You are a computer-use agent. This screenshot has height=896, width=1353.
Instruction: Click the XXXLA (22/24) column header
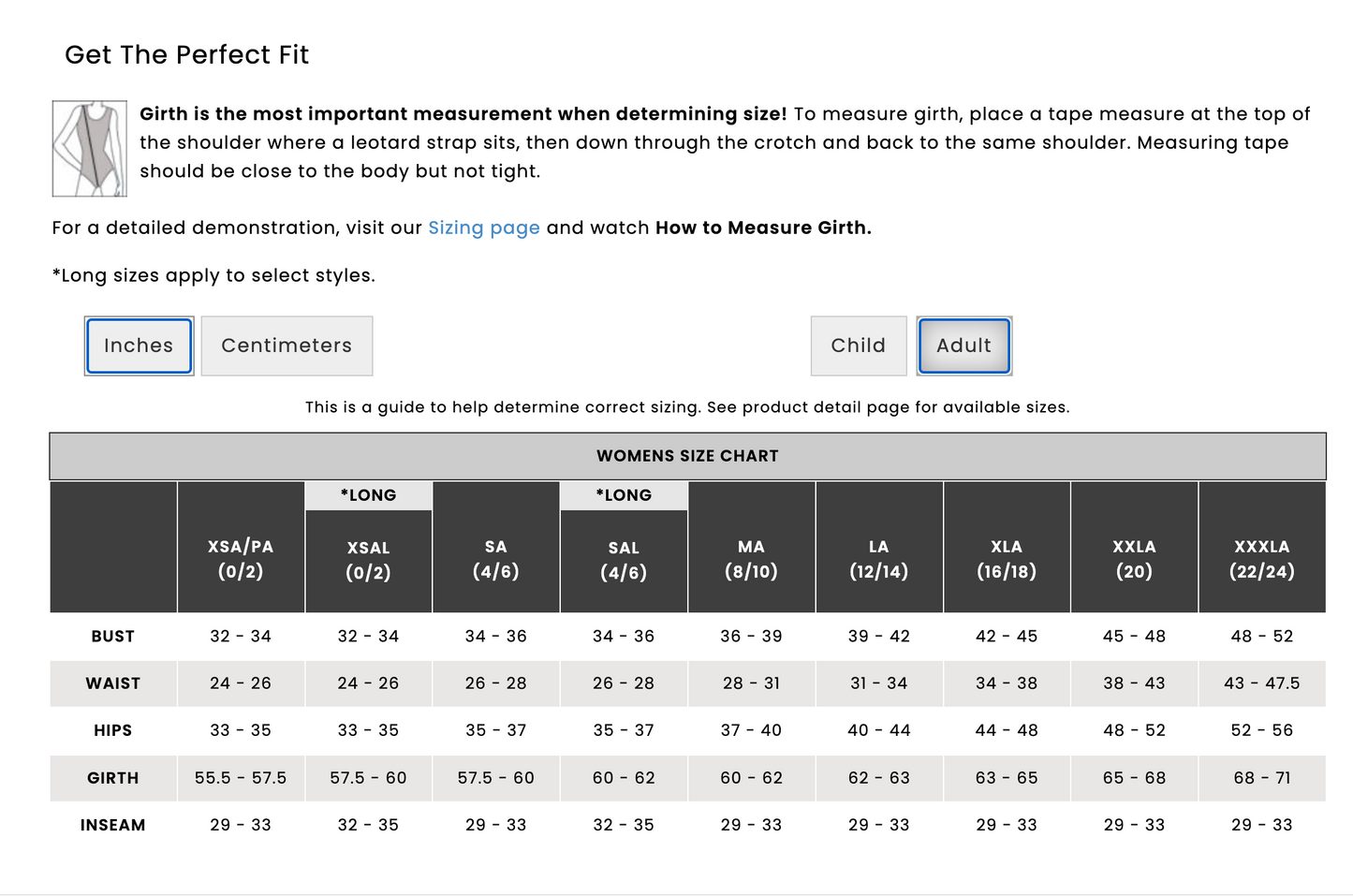[x=1261, y=559]
